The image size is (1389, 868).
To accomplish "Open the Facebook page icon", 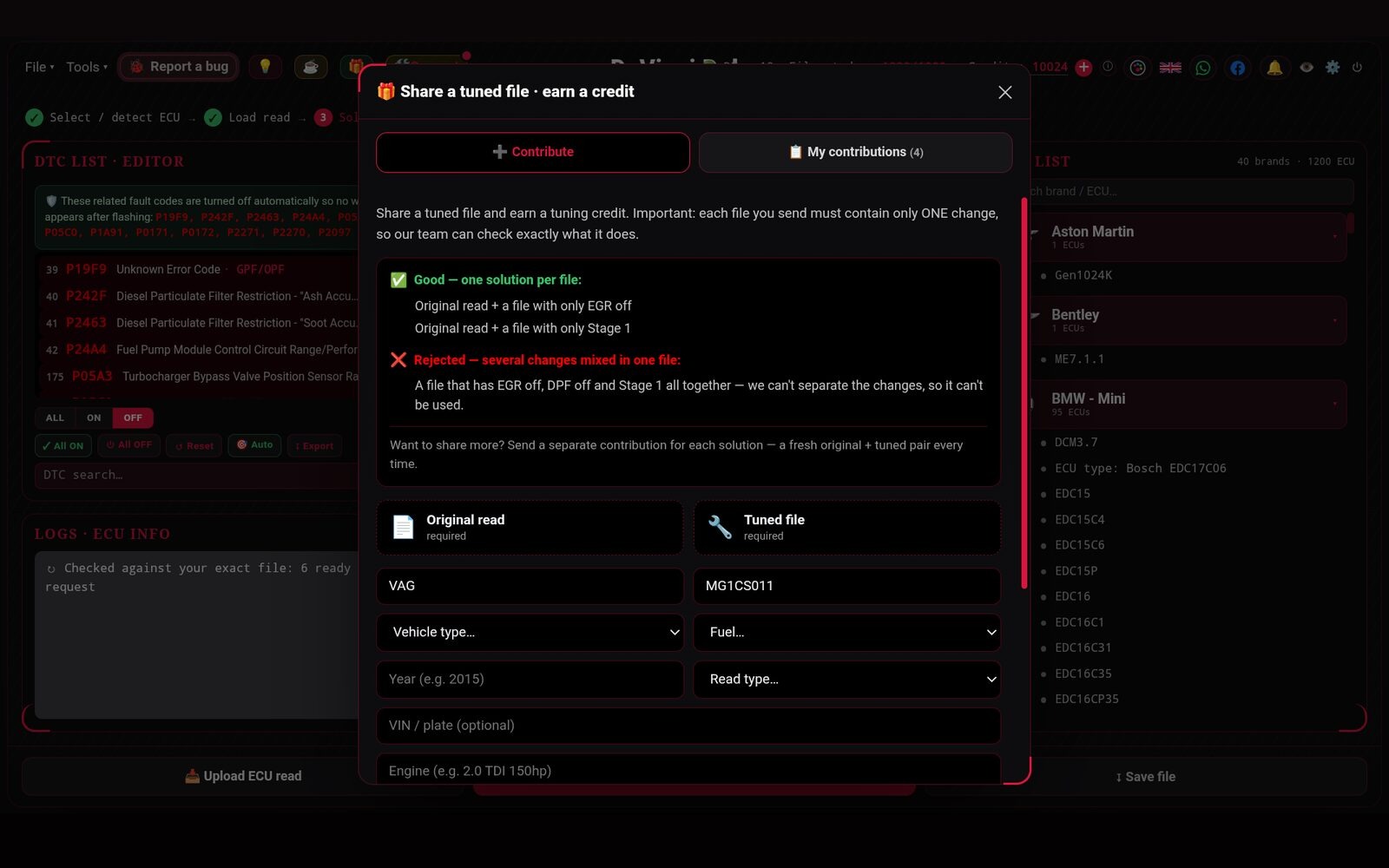I will [x=1237, y=67].
